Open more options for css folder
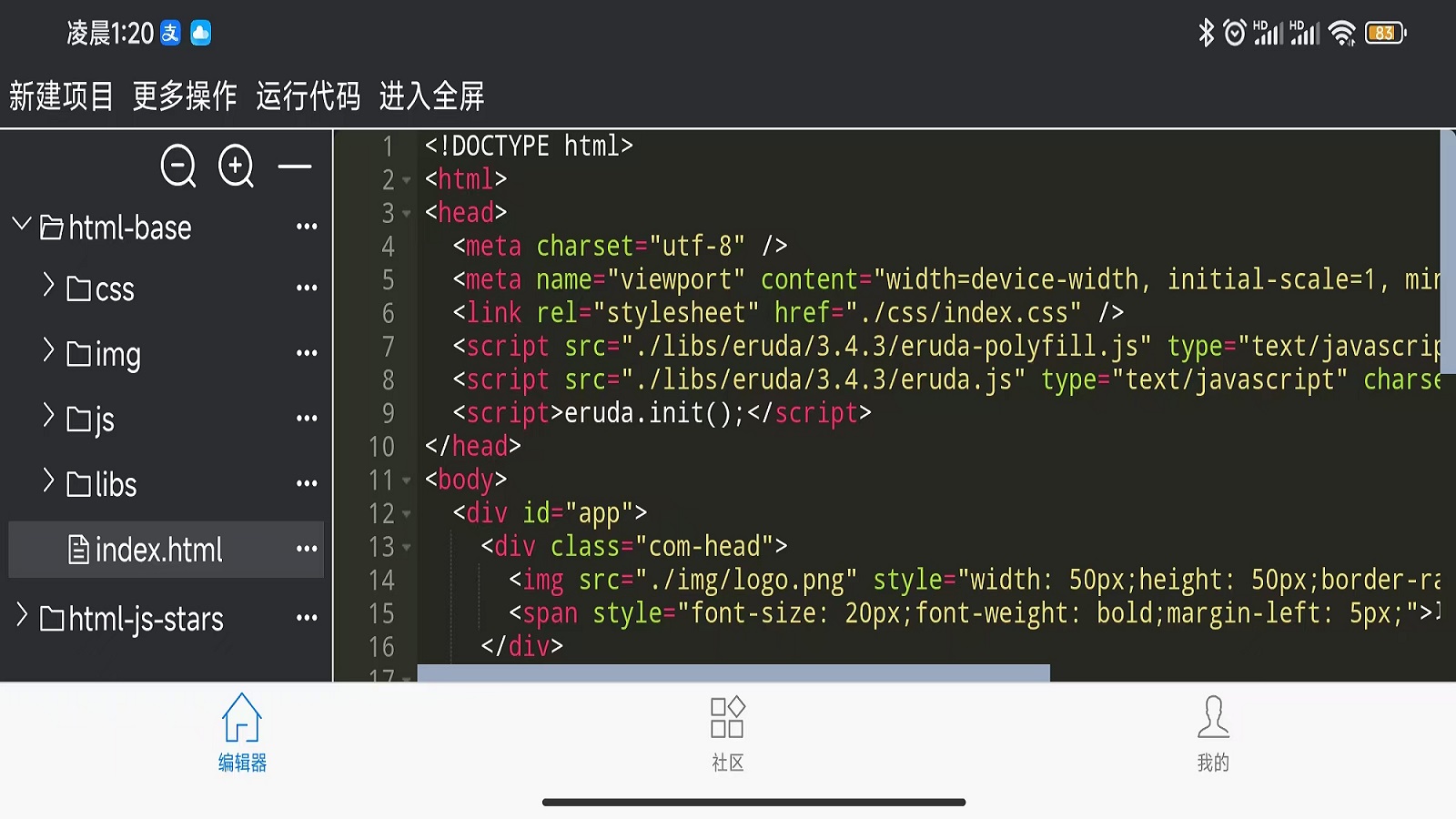1456x819 pixels. tap(307, 288)
